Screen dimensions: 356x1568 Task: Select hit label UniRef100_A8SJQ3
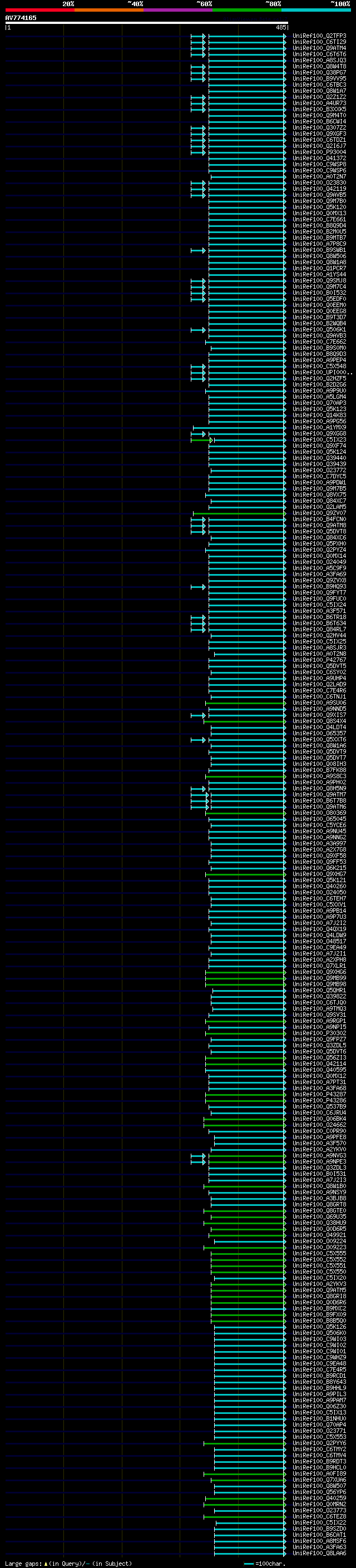click(319, 60)
